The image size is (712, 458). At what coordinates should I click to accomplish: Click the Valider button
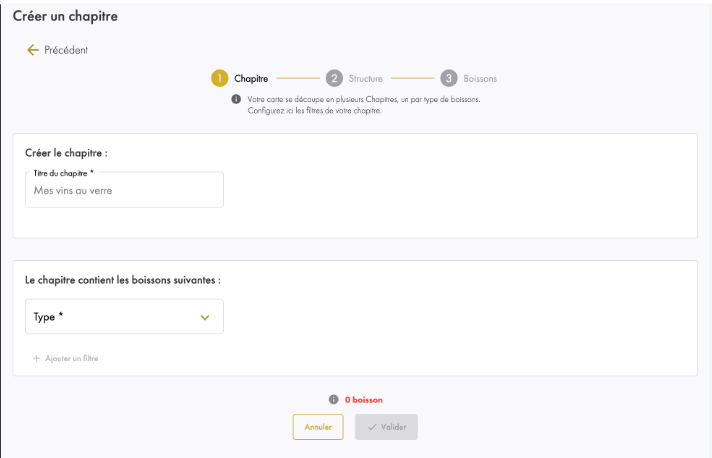coord(386,427)
